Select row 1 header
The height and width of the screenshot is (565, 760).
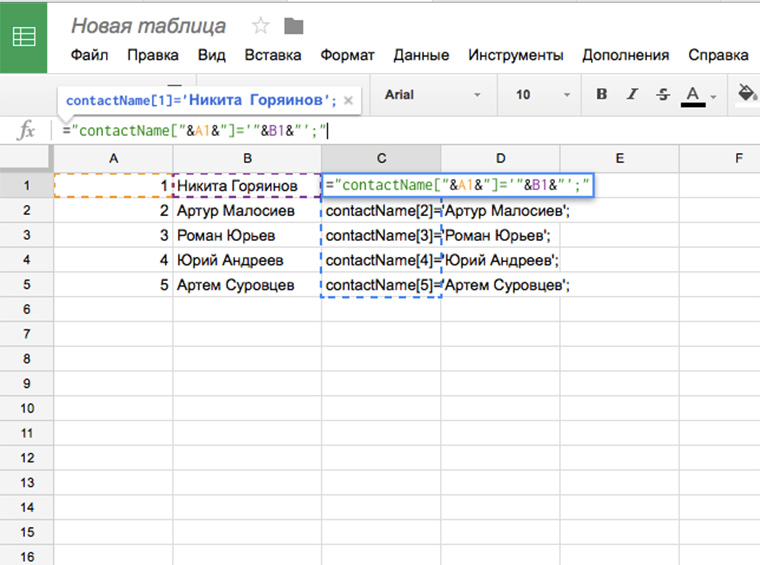point(27,185)
